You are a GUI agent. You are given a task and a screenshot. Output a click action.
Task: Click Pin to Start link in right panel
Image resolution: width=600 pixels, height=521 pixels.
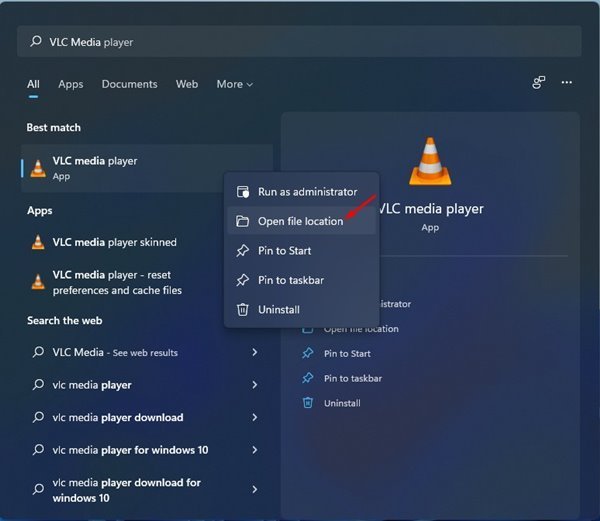pyautogui.click(x=347, y=354)
